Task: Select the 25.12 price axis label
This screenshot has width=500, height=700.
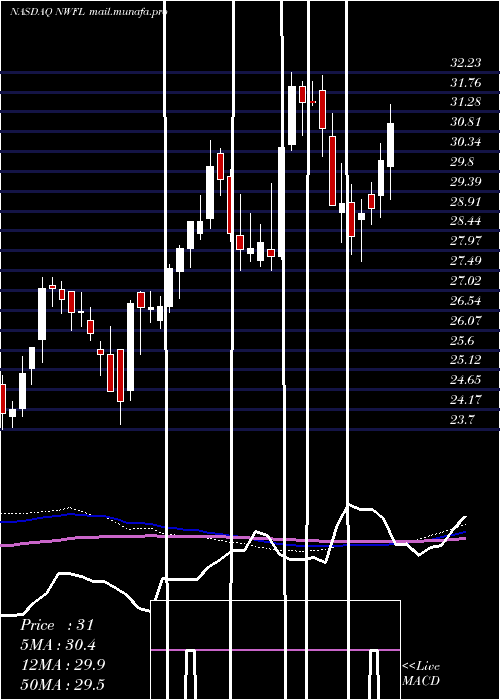Action: [x=466, y=360]
